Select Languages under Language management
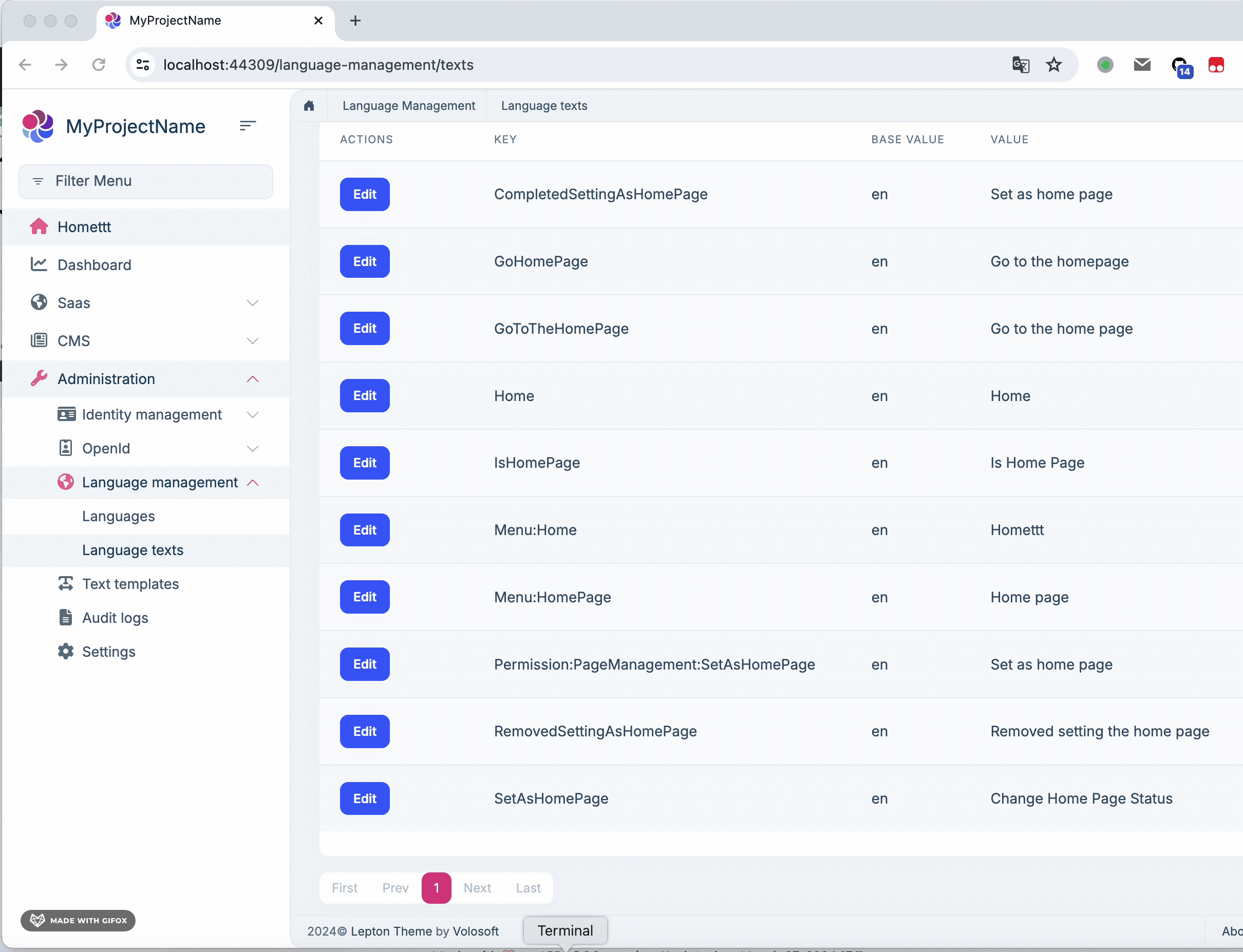Image resolution: width=1243 pixels, height=952 pixels. (x=119, y=516)
